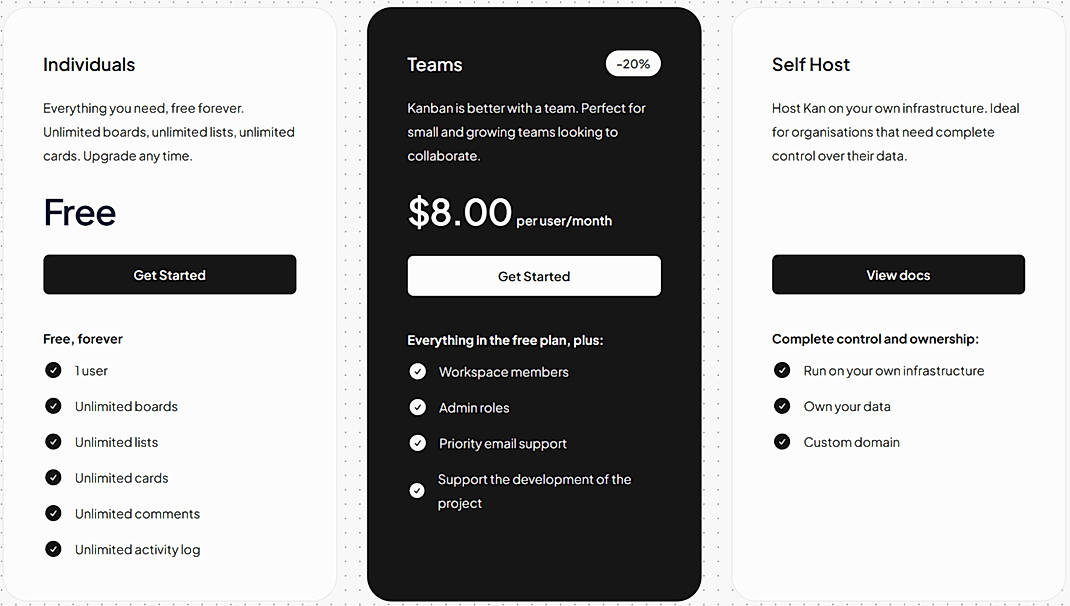Click the checkmark icon beside Unlimited activity log
This screenshot has height=606, width=1070.
coord(53,549)
